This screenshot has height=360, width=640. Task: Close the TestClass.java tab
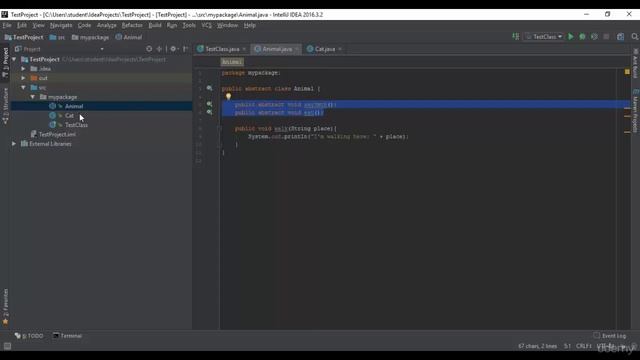coord(244,49)
